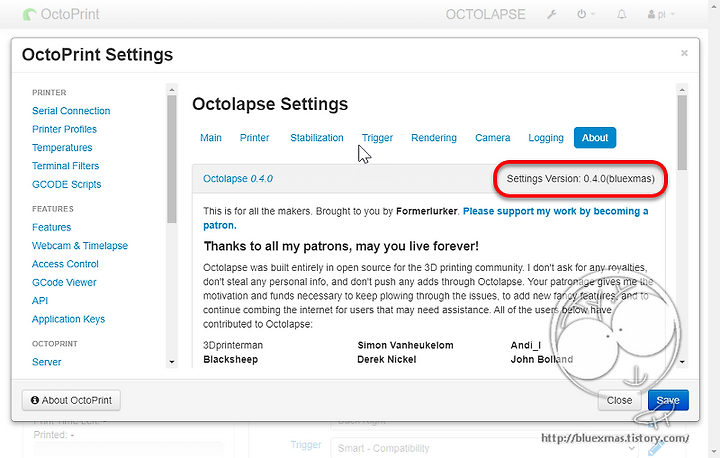This screenshot has width=720, height=458.
Task: Click contributor name 3Dprinterman
Action: click(x=233, y=345)
